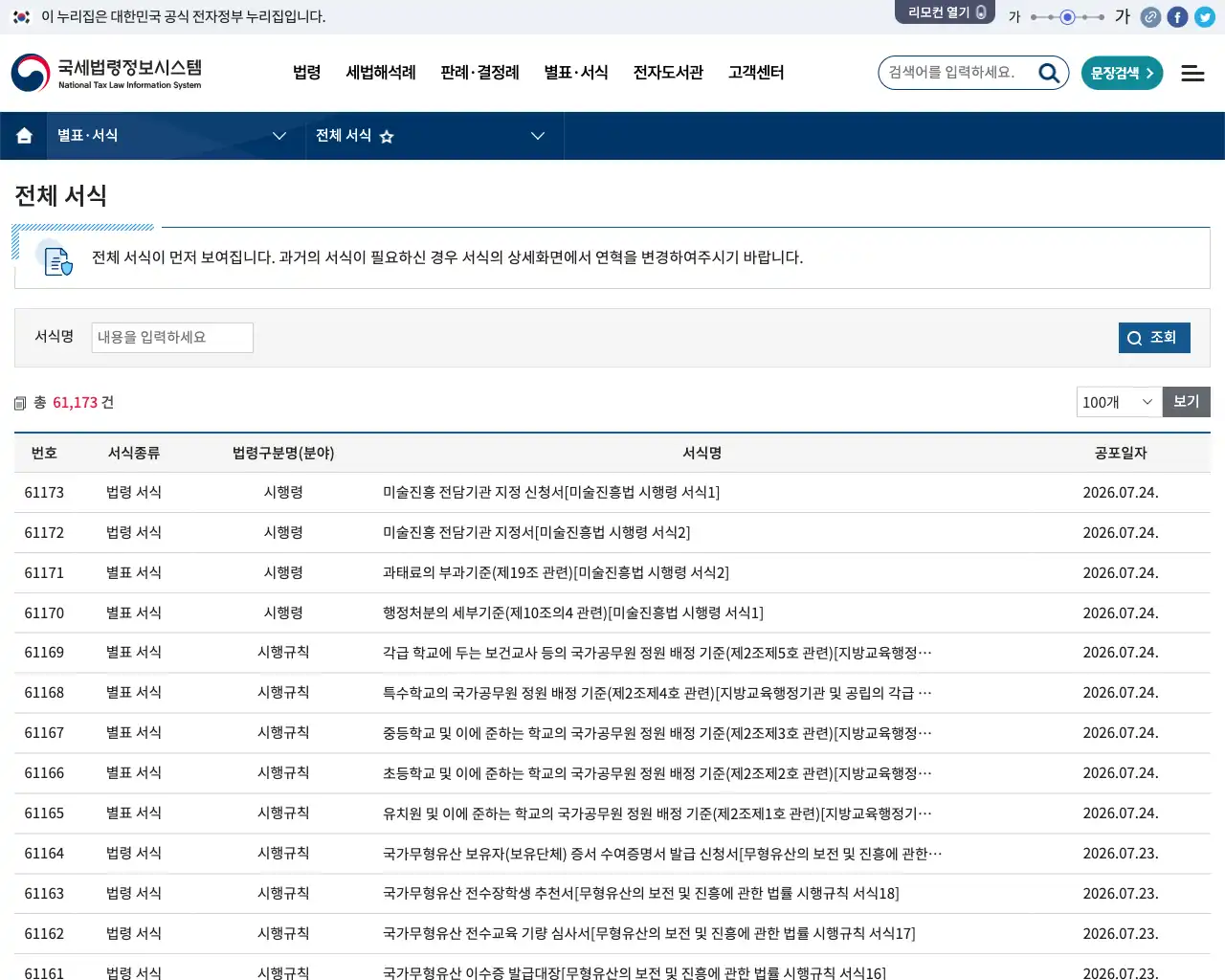Open 국가무형유산 전수교육 기량 심사서 link
1225x980 pixels.
click(x=649, y=934)
